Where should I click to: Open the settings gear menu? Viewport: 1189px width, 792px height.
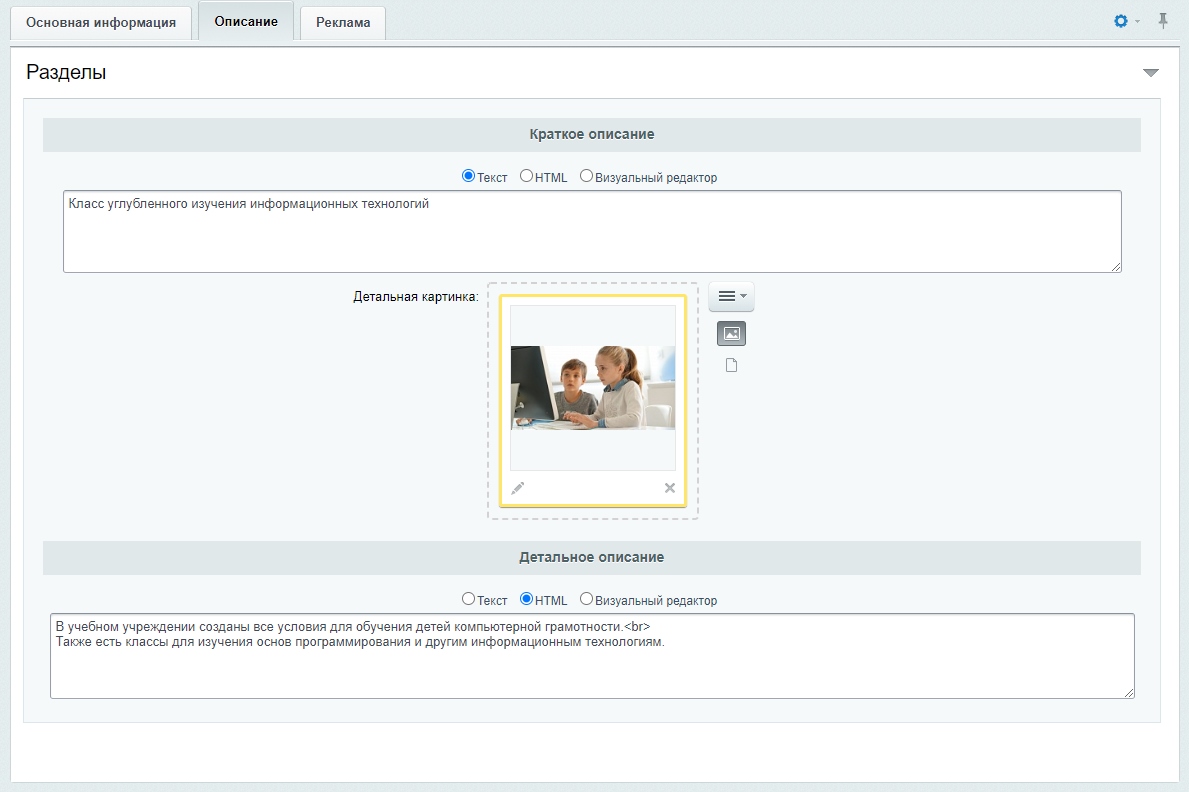(x=1122, y=21)
